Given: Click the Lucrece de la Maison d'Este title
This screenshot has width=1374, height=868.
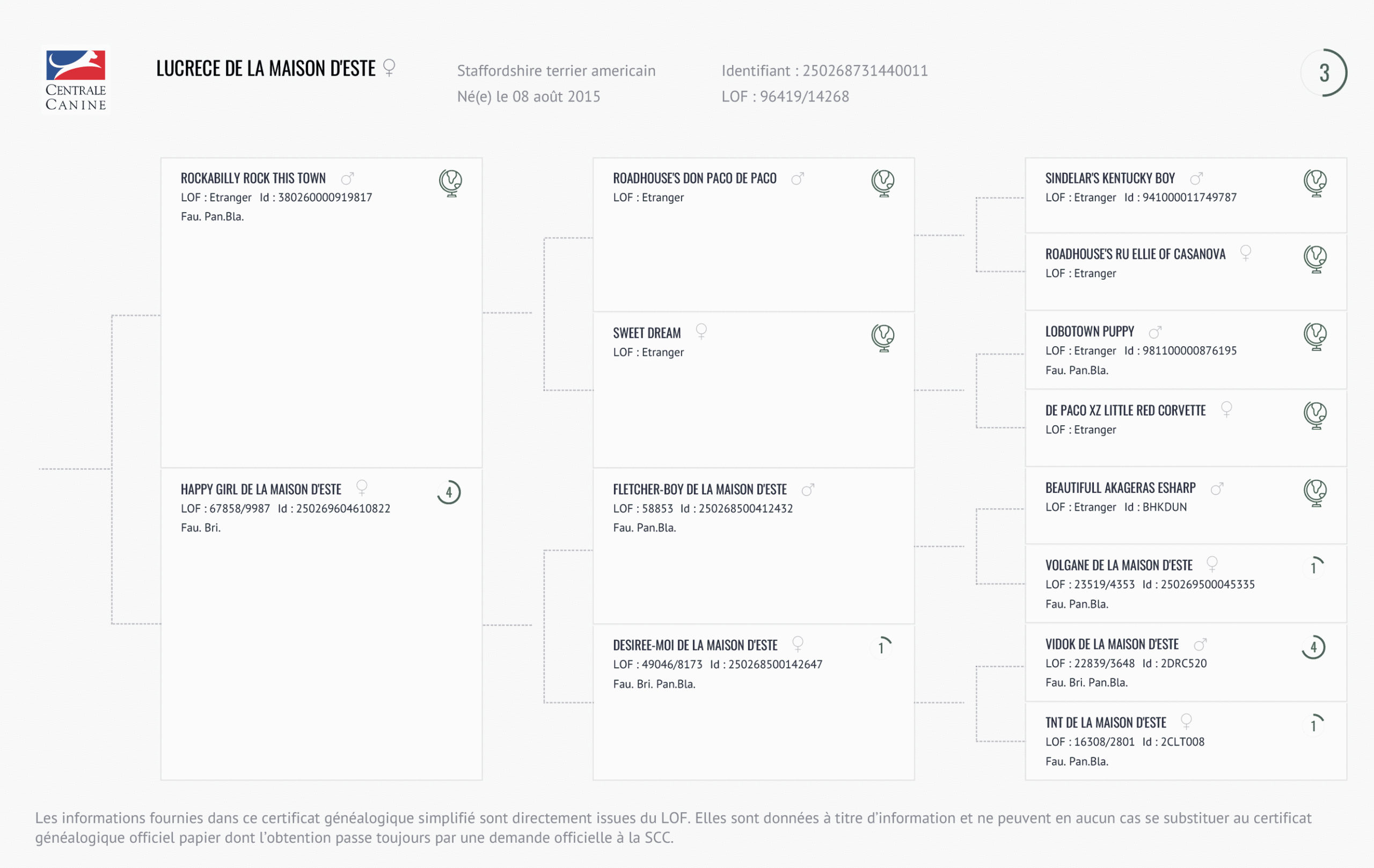Looking at the screenshot, I should click(266, 69).
